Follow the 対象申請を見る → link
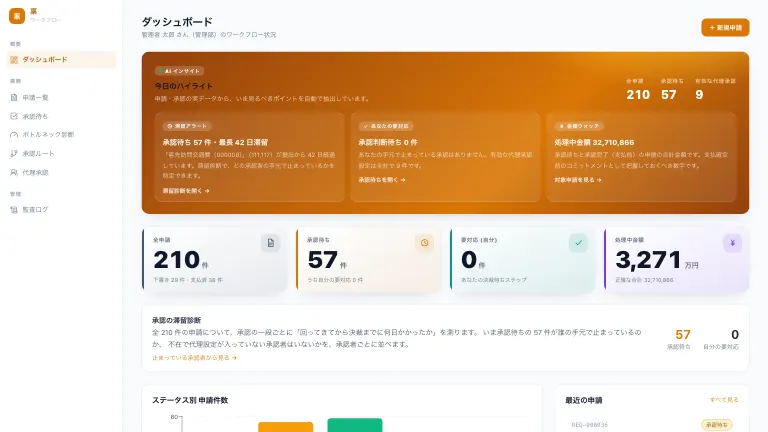Image resolution: width=768 pixels, height=432 pixels. coord(578,180)
